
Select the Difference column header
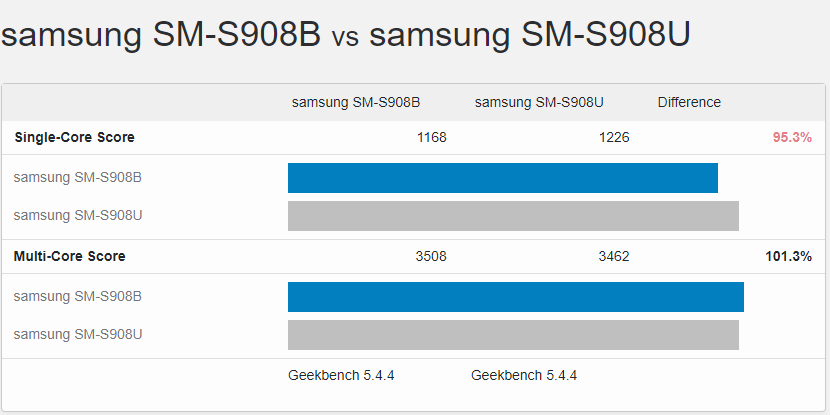689,102
